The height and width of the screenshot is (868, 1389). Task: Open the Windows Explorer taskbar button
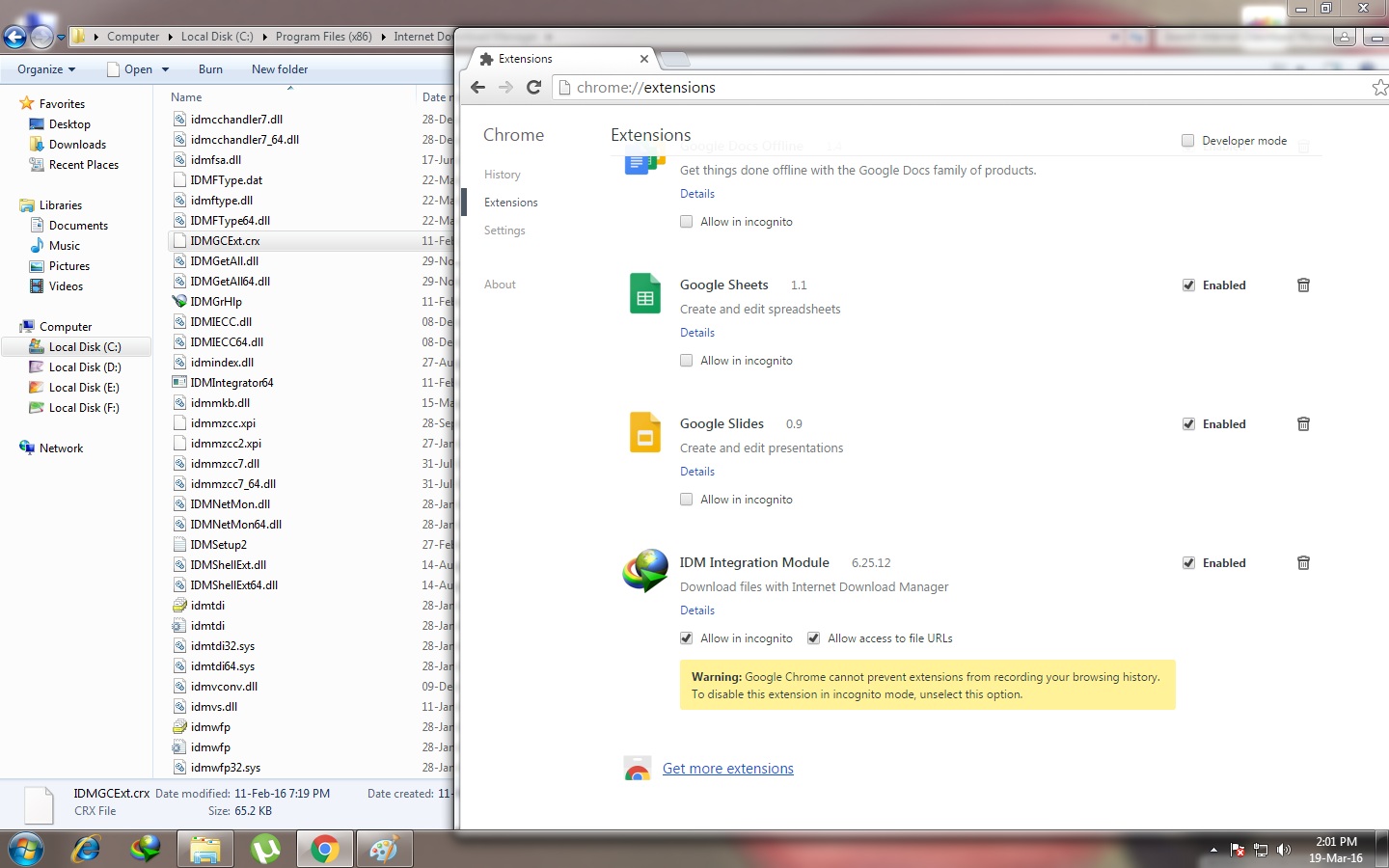205,849
